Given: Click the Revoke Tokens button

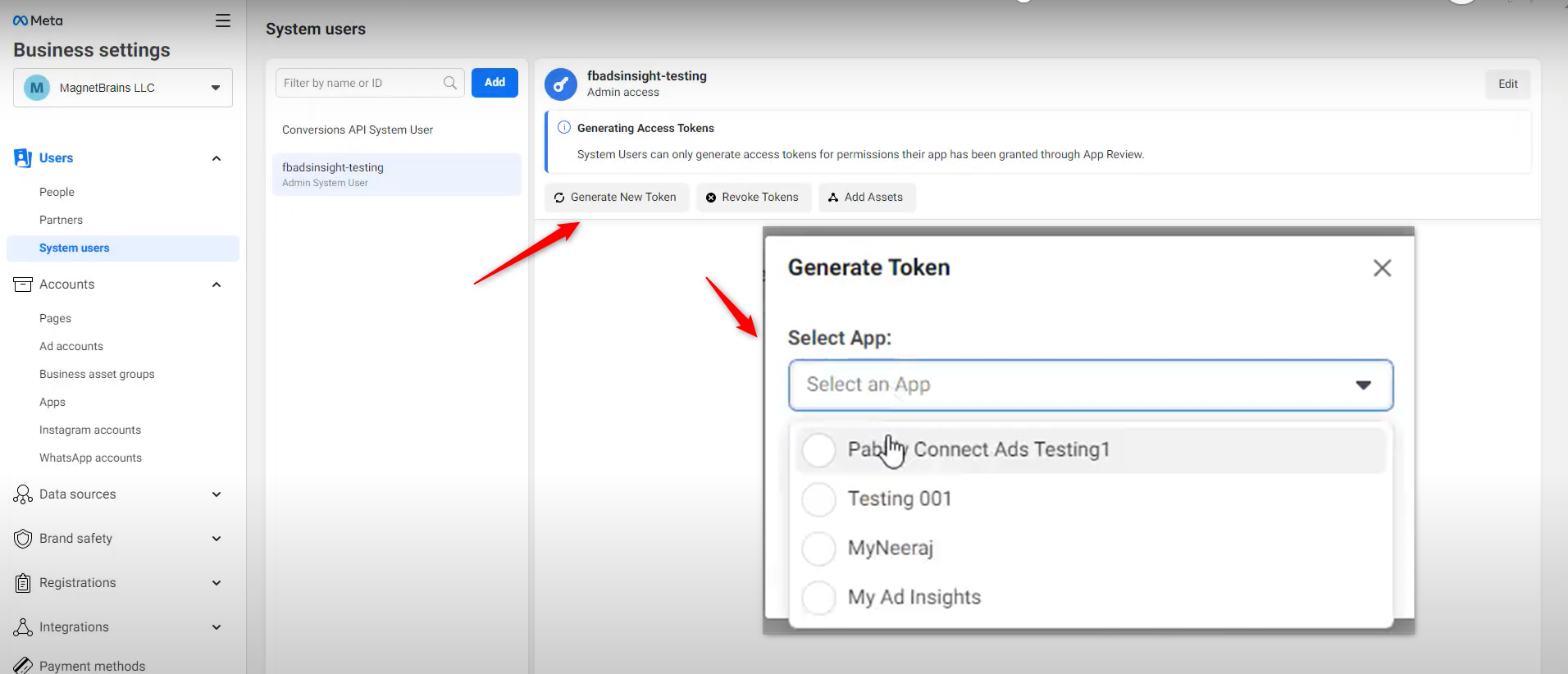Looking at the screenshot, I should (x=752, y=198).
